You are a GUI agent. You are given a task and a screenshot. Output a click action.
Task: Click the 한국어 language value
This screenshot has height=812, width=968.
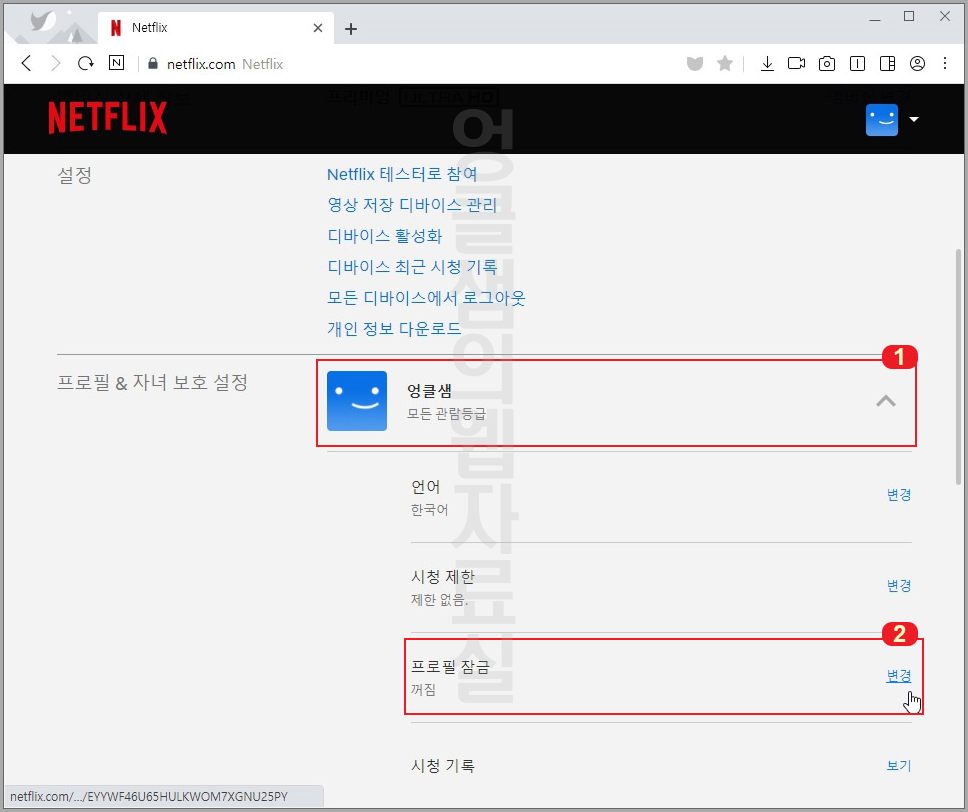(429, 510)
